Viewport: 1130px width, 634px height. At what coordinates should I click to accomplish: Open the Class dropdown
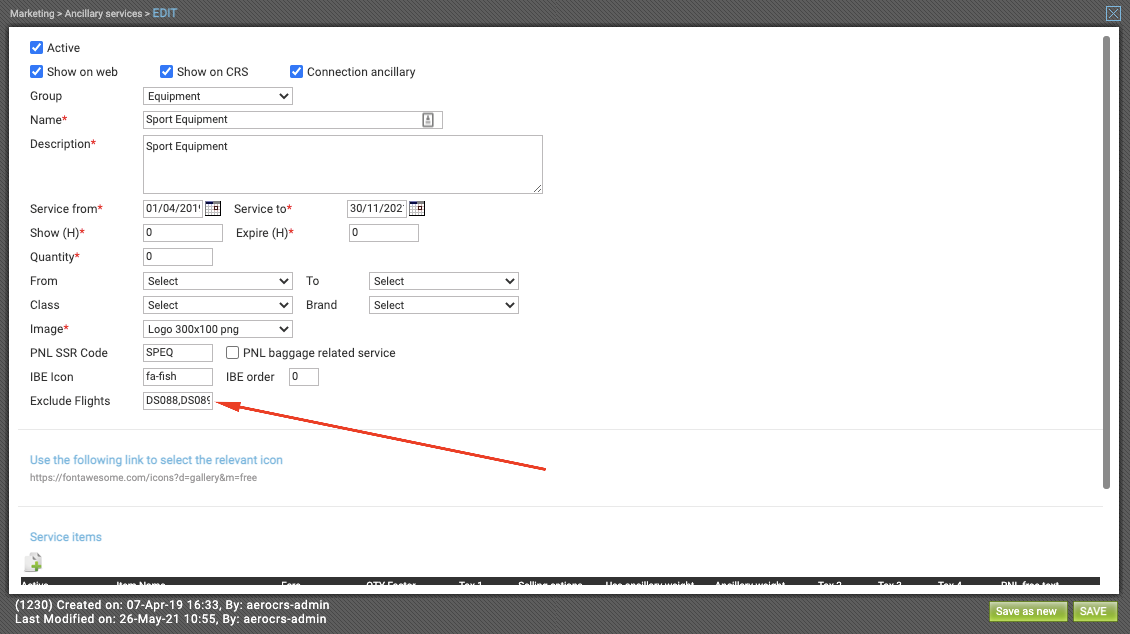[218, 305]
